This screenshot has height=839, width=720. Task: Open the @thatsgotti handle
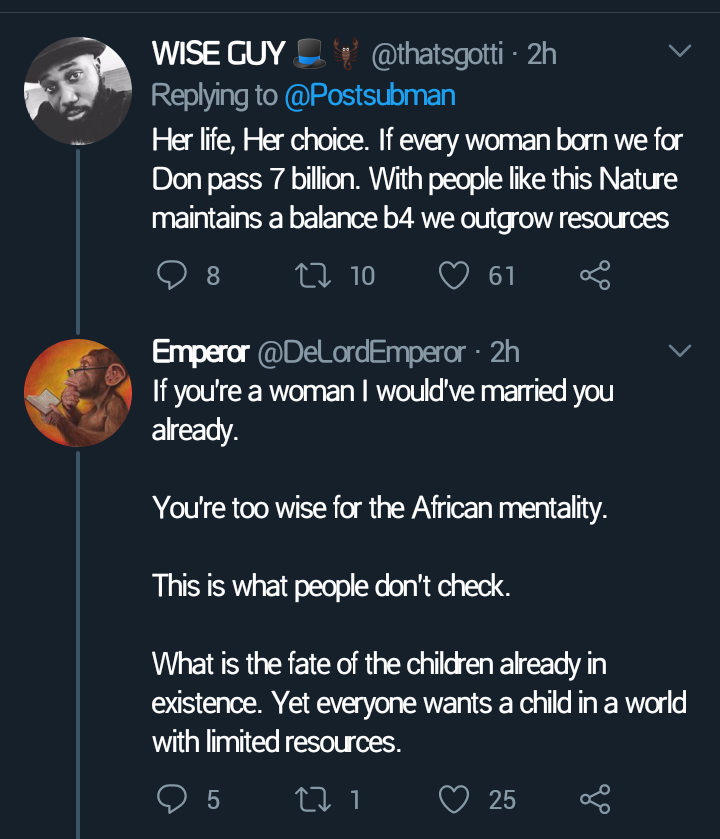pyautogui.click(x=437, y=54)
